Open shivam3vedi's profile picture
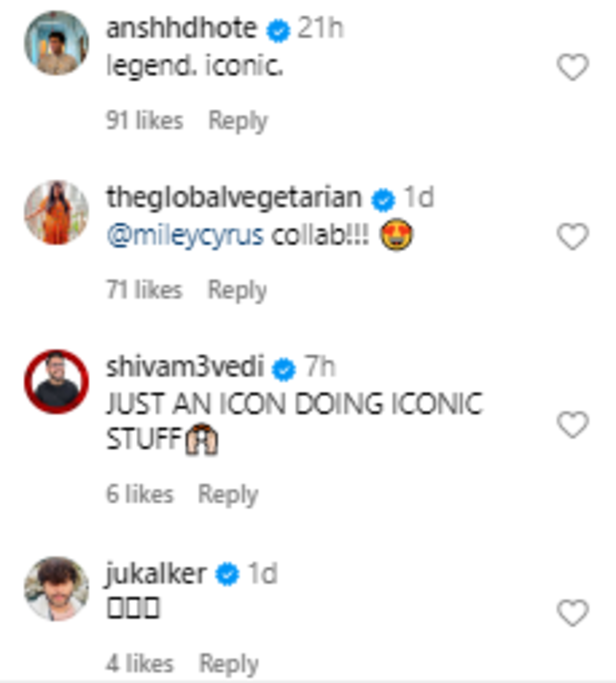Image resolution: width=616 pixels, height=683 pixels. (56, 382)
